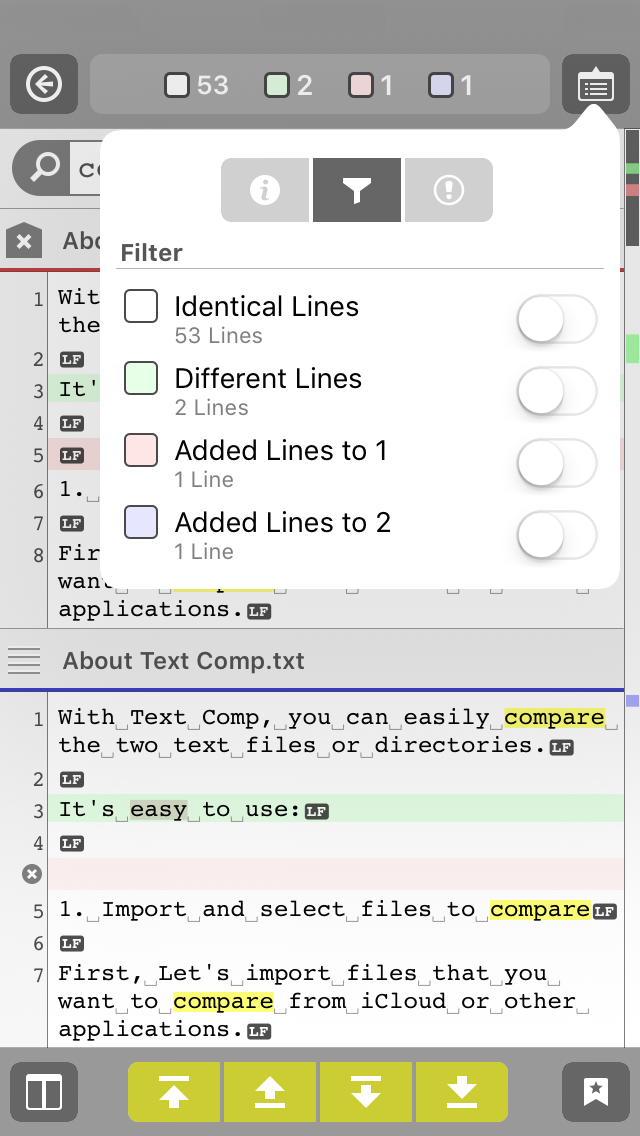Toggle the Identical Lines switch
Viewport: 640px width, 1136px height.
pos(557,321)
